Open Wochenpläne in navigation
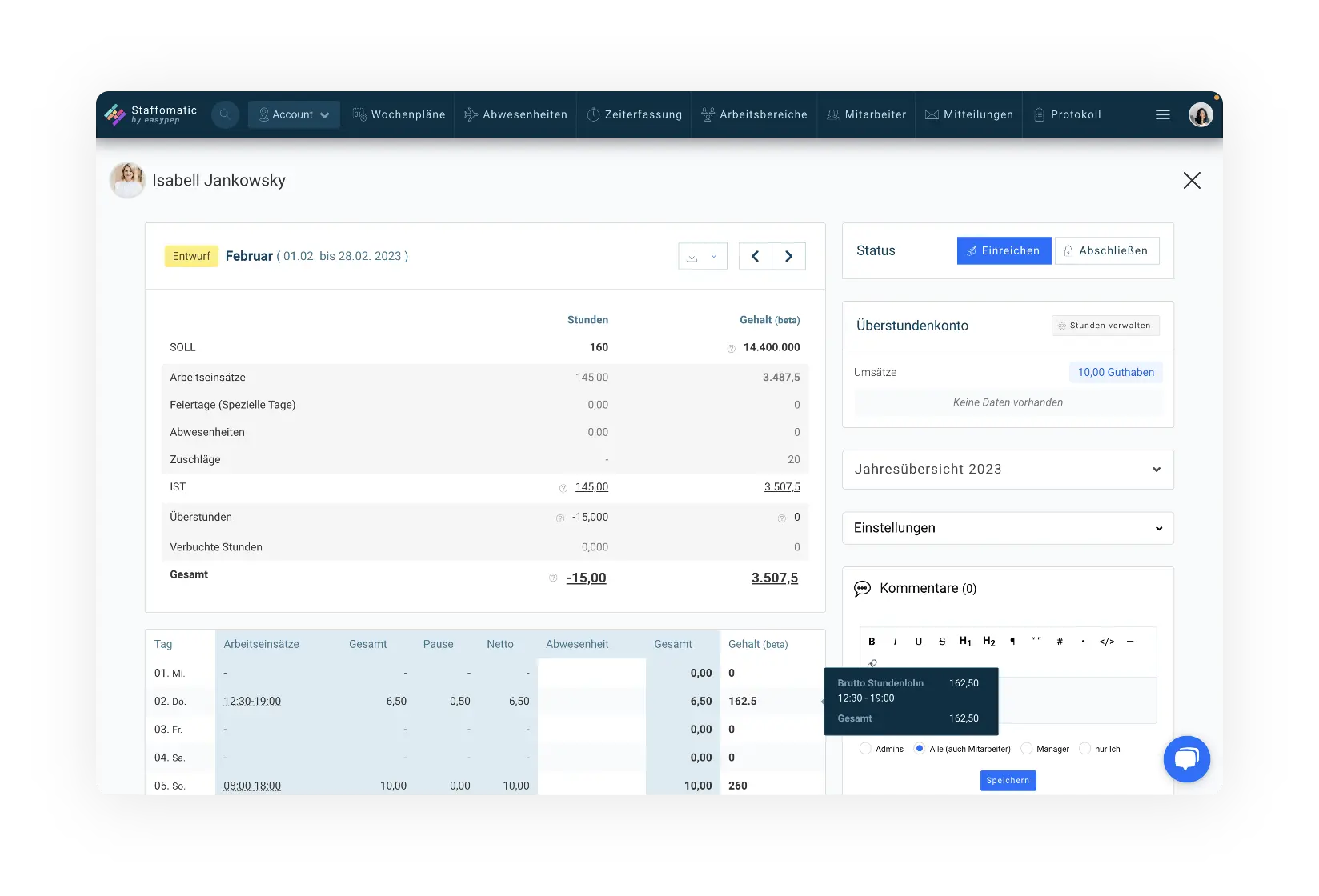 pos(399,114)
